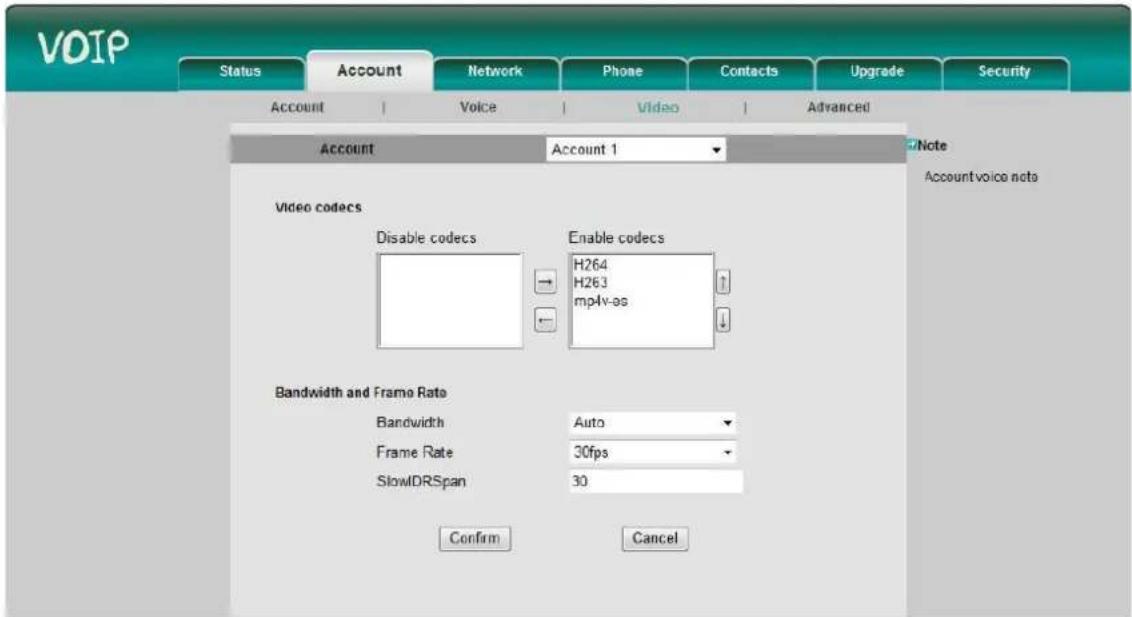Open the Voice sub-menu
This screenshot has width=1132, height=617.
click(x=478, y=108)
